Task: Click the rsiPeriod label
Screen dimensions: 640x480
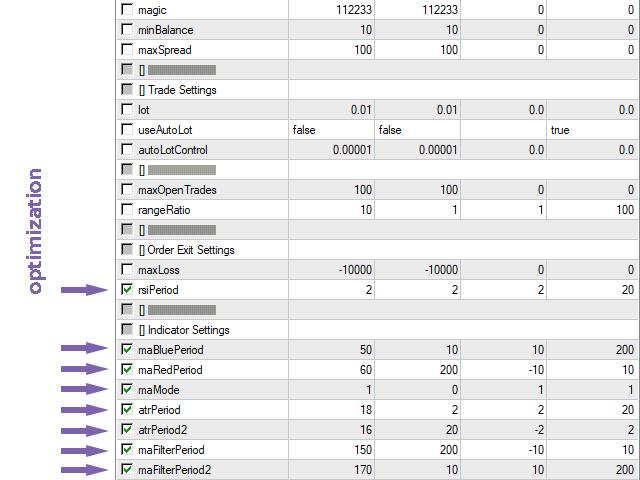Action: [158, 290]
